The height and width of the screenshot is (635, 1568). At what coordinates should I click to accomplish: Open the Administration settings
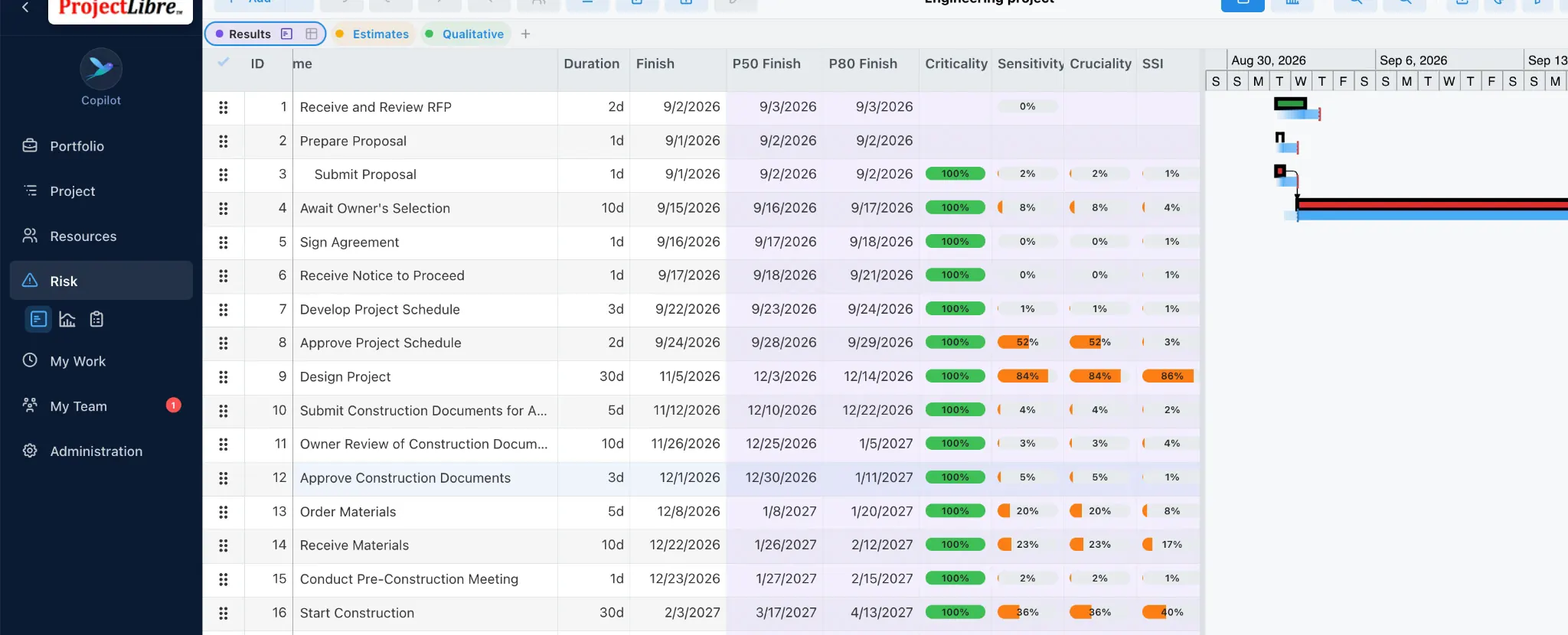click(x=101, y=451)
